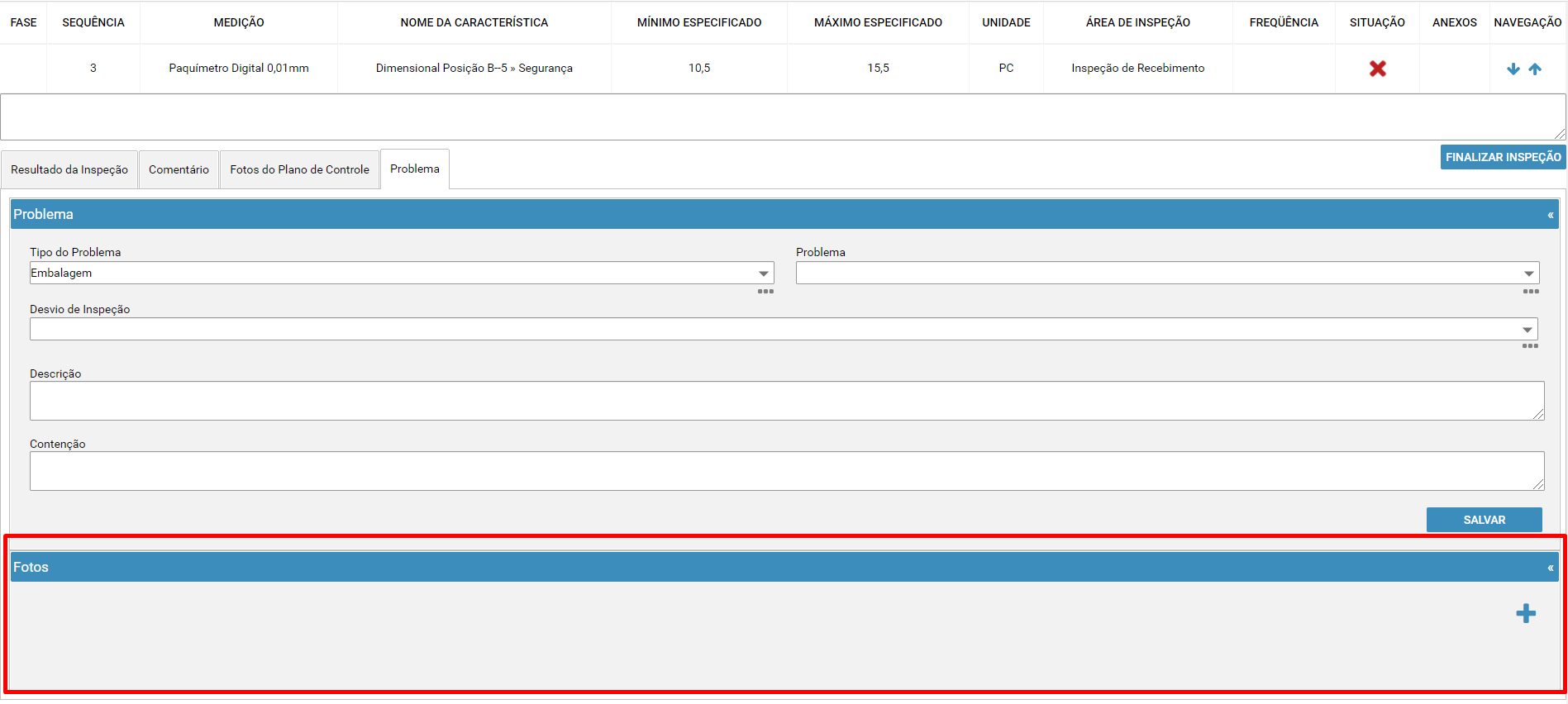The width and height of the screenshot is (1568, 704).
Task: Collapse the Fotos panel
Action: 1551,568
